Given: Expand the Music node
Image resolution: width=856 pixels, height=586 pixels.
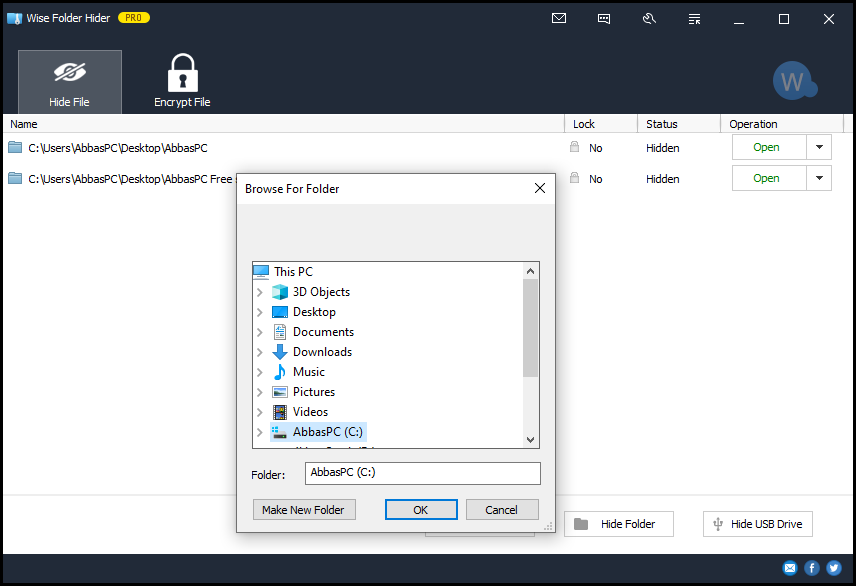Looking at the screenshot, I should 260,372.
